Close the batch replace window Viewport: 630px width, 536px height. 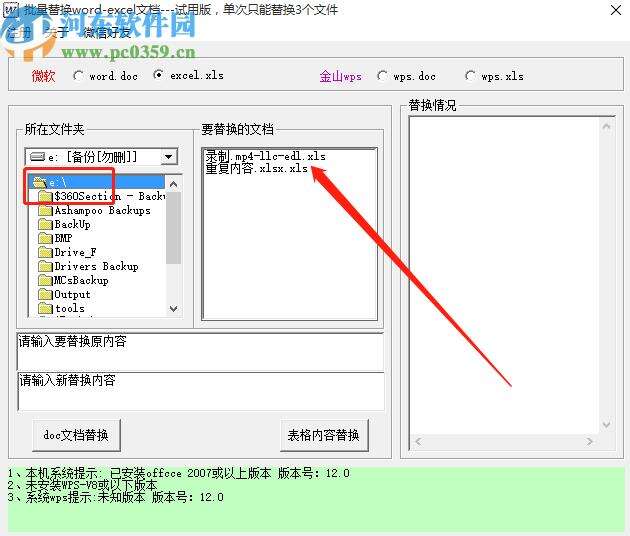(616, 10)
